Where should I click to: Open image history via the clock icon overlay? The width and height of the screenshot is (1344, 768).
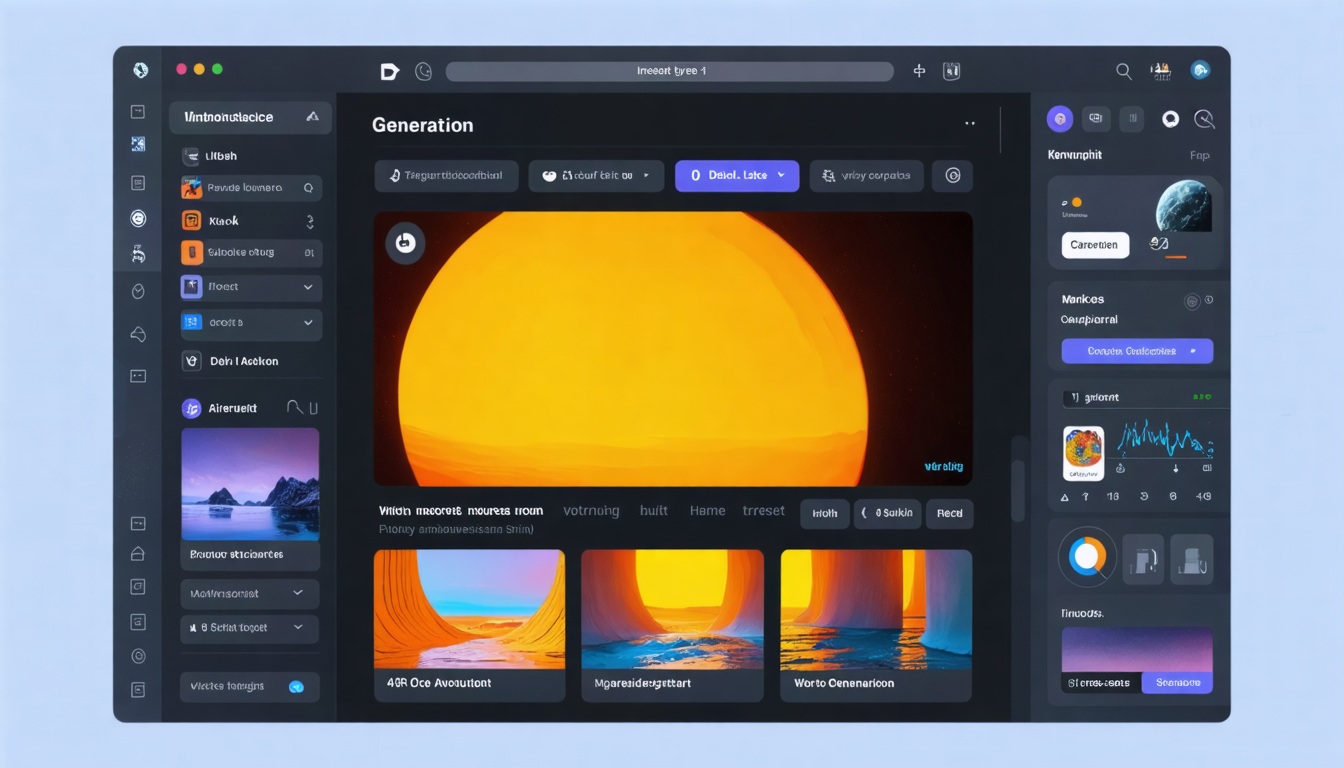point(405,243)
